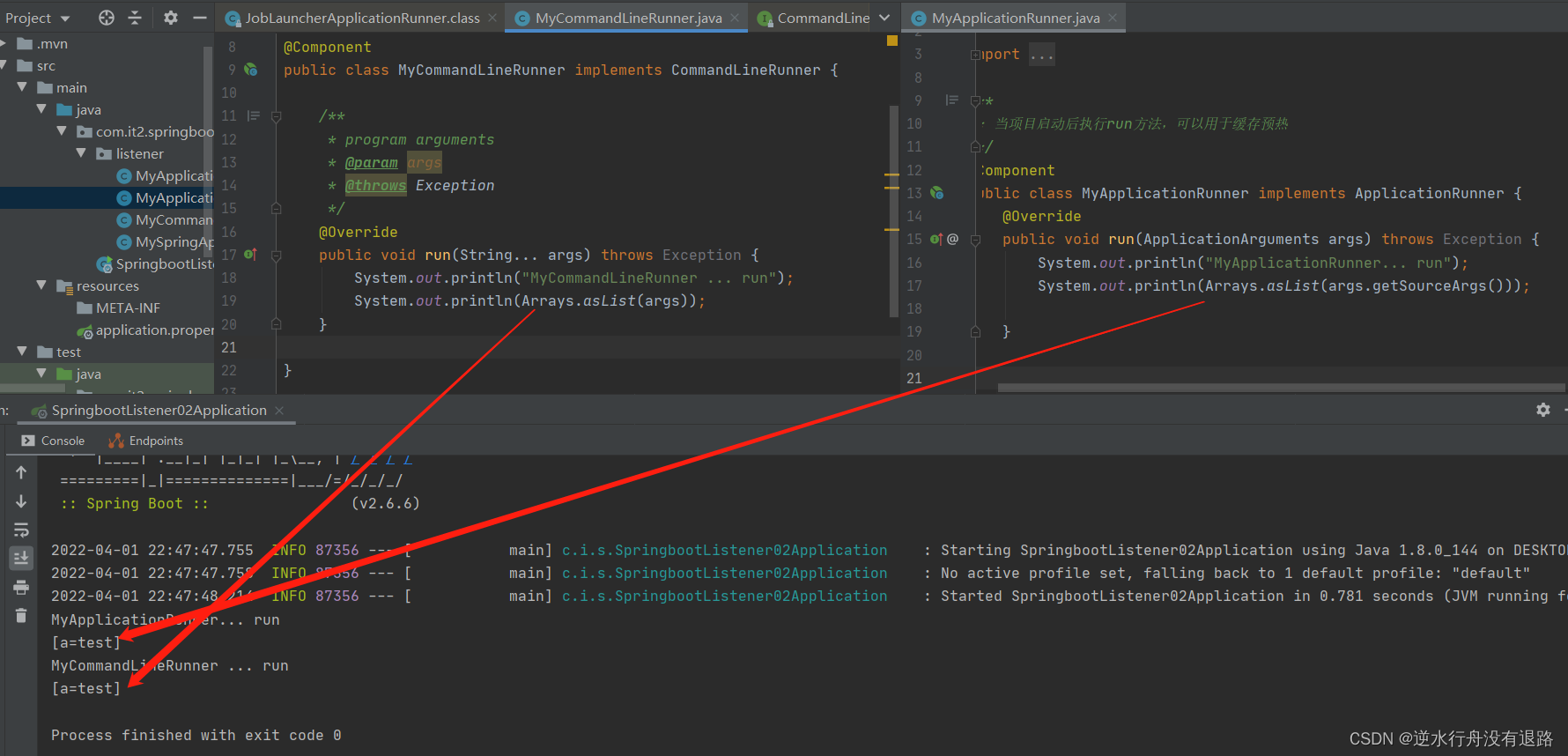This screenshot has width=1568, height=756.
Task: Click override gutter icon on line 15 right editor
Action: 936,239
